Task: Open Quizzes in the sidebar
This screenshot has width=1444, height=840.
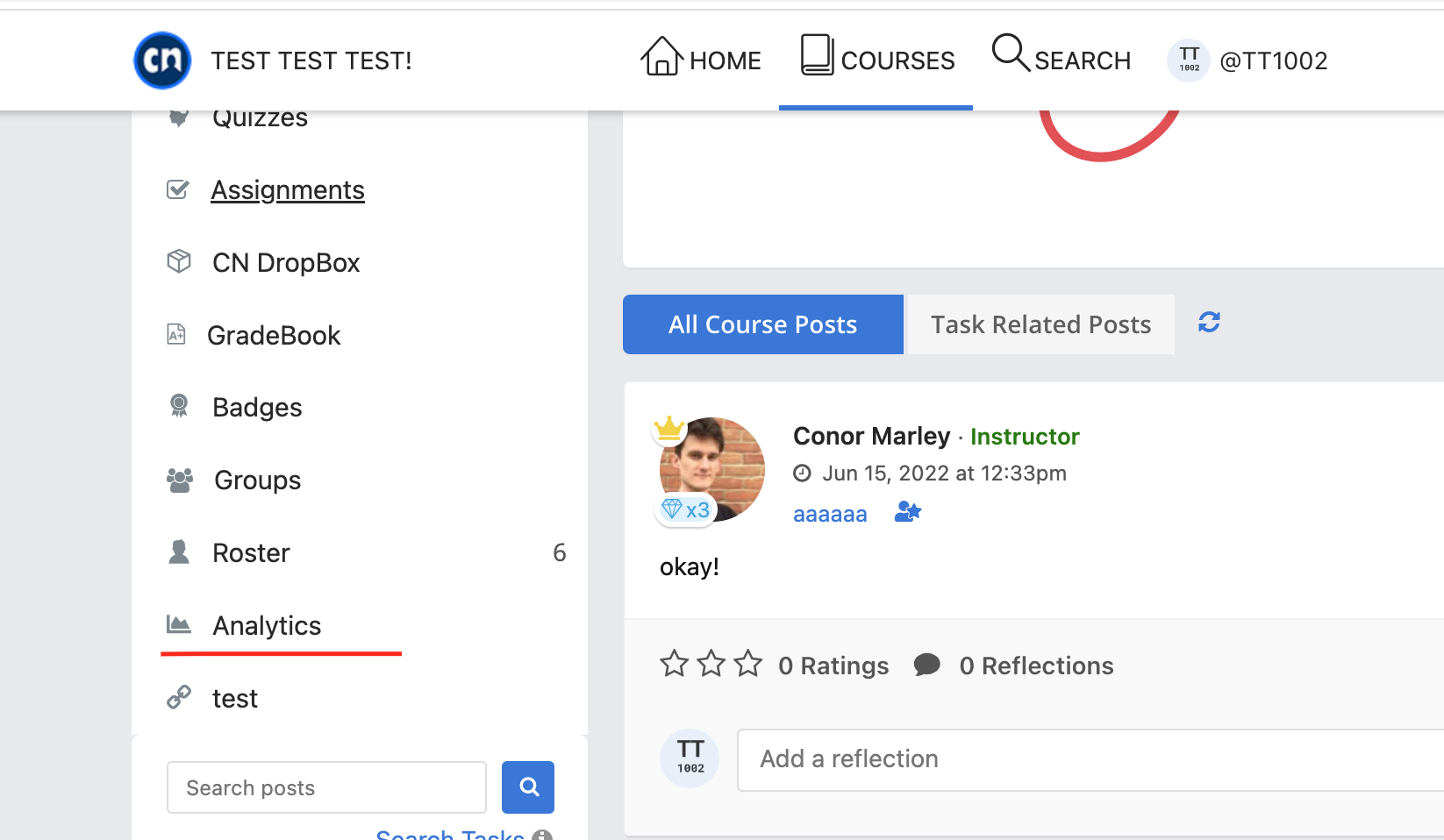Action: click(x=260, y=117)
